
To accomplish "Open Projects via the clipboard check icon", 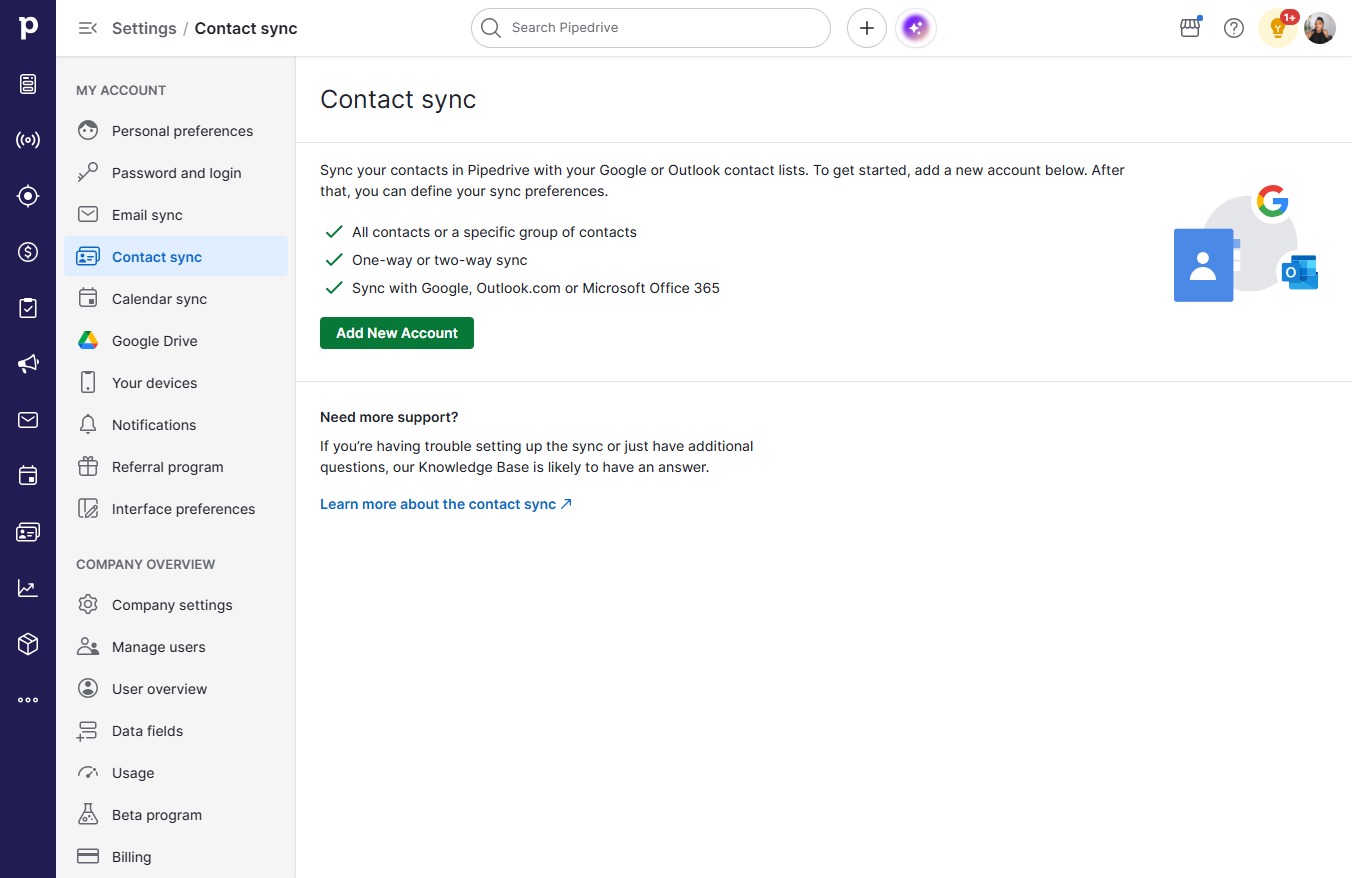I will click(x=28, y=308).
